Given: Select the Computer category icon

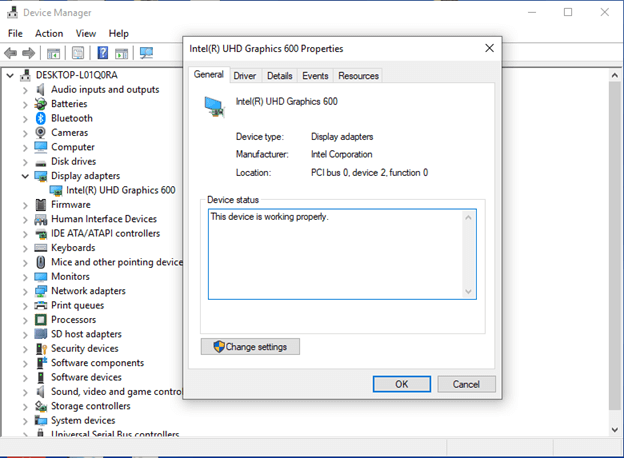Looking at the screenshot, I should 40,147.
